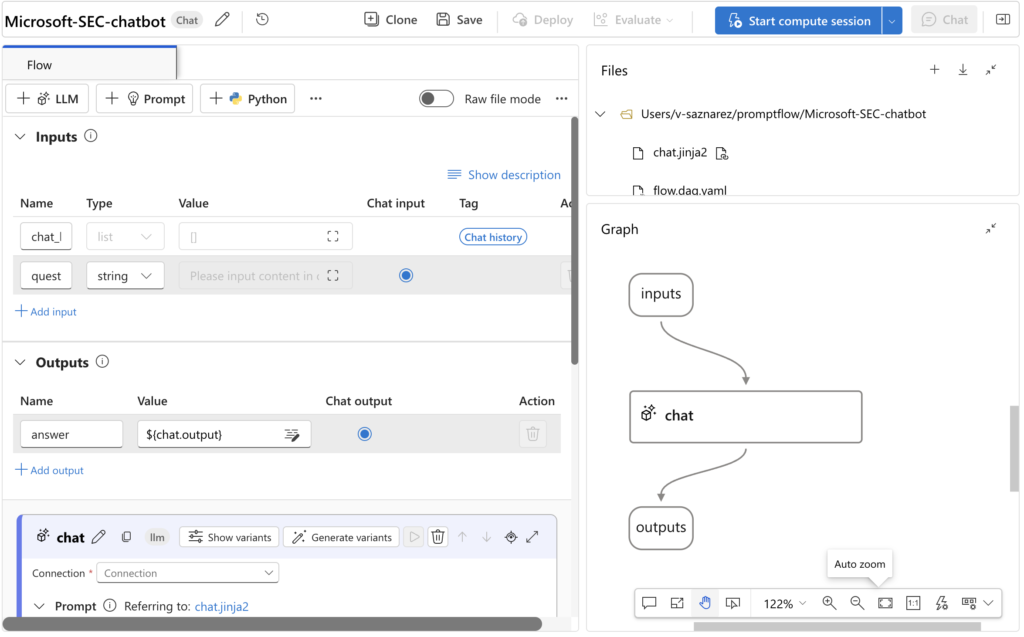Select quest as the chat input
Screen dimensions: 1024x637
pos(405,275)
